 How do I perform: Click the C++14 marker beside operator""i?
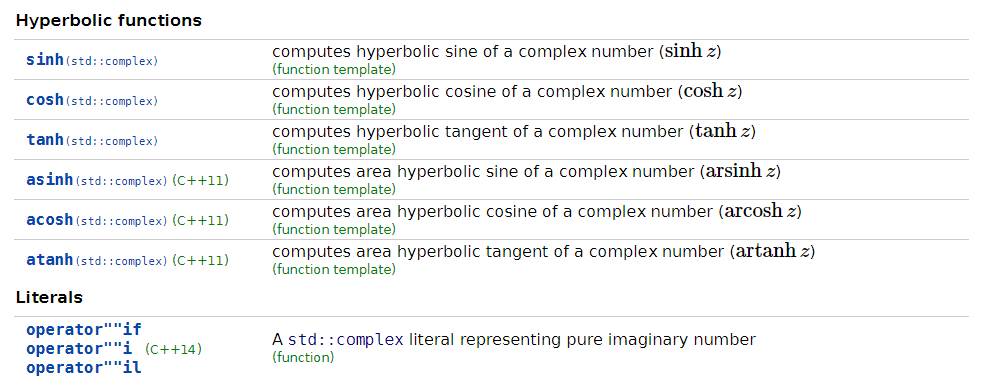pyautogui.click(x=173, y=349)
